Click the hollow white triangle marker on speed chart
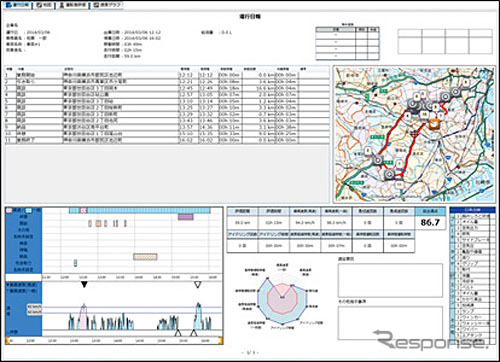500x362 pixels. pyautogui.click(x=198, y=284)
